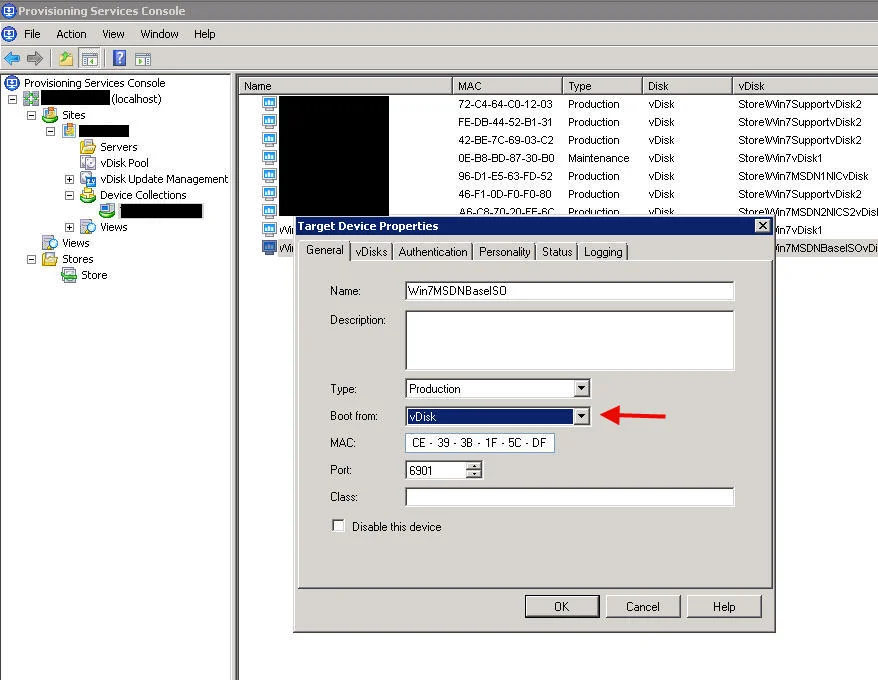This screenshot has height=680, width=878.
Task: Click the Stores folder icon
Action: coord(50,259)
